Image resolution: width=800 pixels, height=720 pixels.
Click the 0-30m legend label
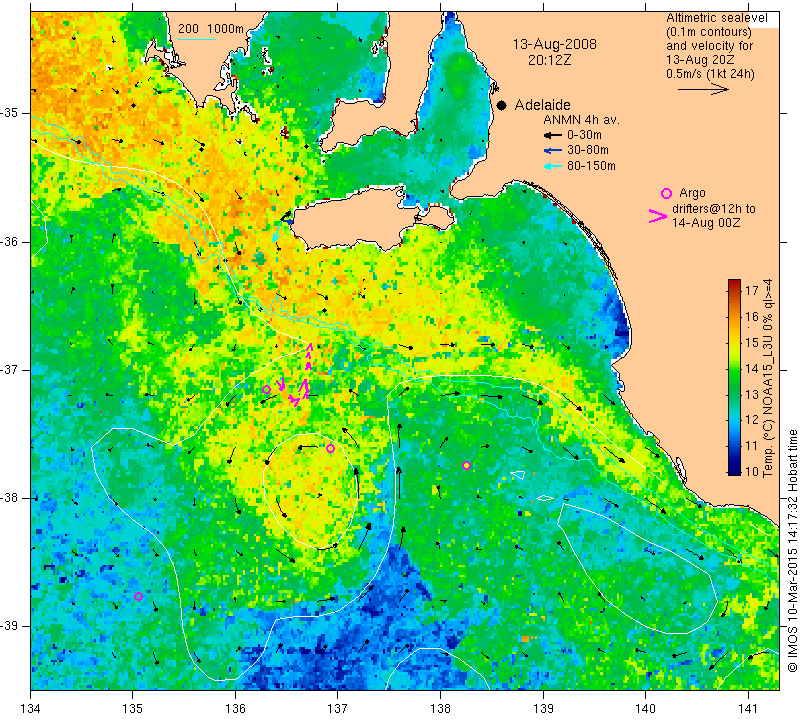[584, 135]
